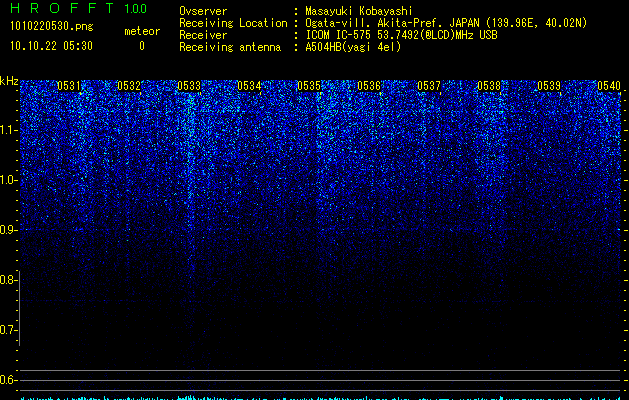This screenshot has width=629, height=400.
Task: Click the kHz axis unit label
Action: [9, 81]
